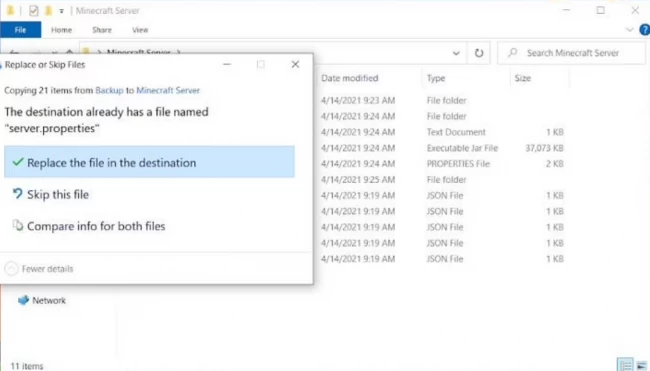Expand the ribbon with chevron arrow
Screen dimensions: 650x371
[629, 30]
